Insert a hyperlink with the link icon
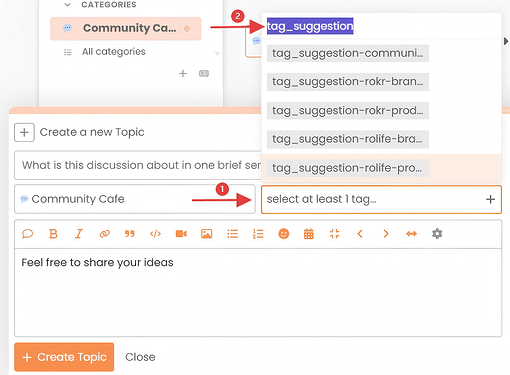 pyautogui.click(x=104, y=234)
